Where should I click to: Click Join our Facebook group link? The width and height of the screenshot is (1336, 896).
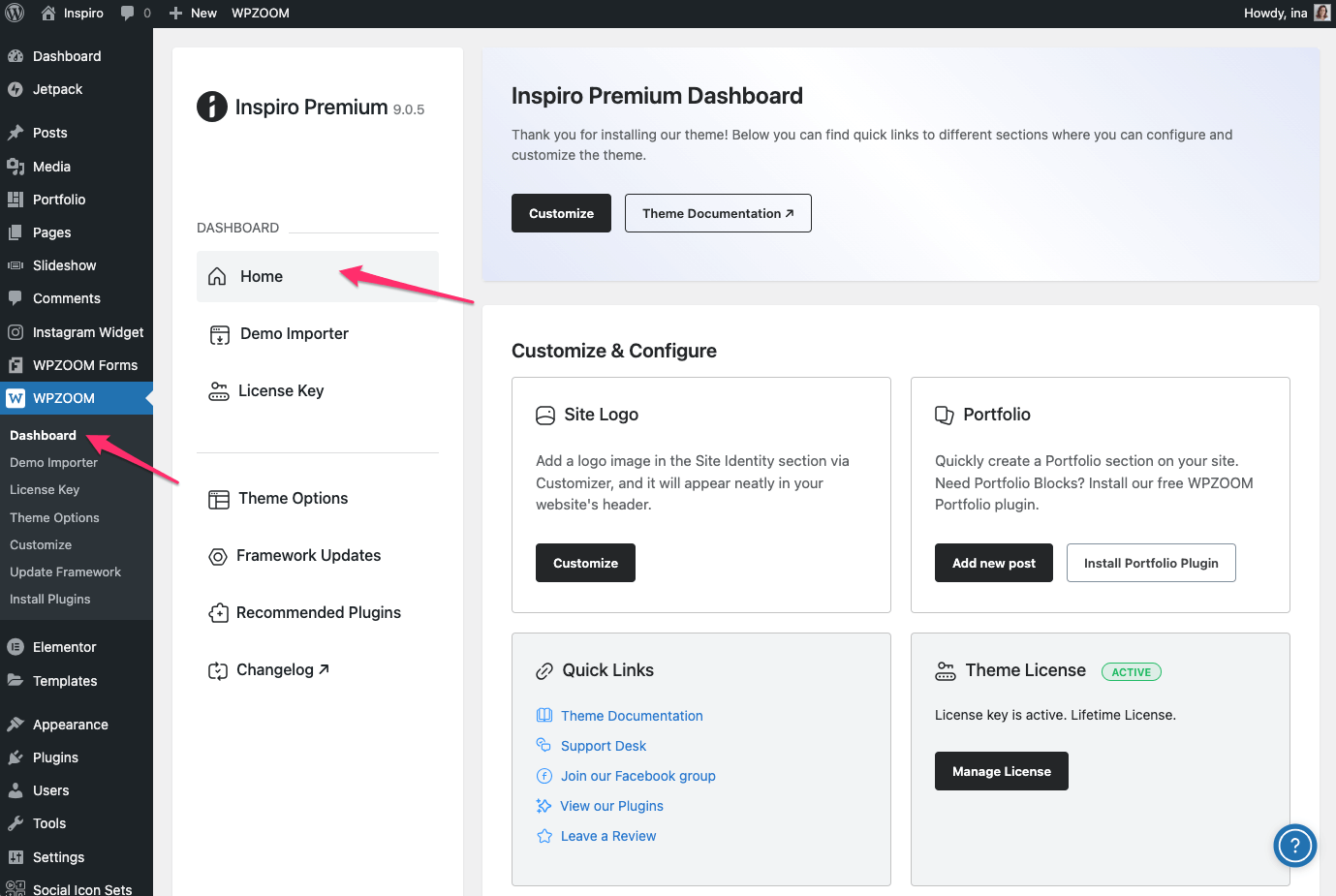point(637,776)
